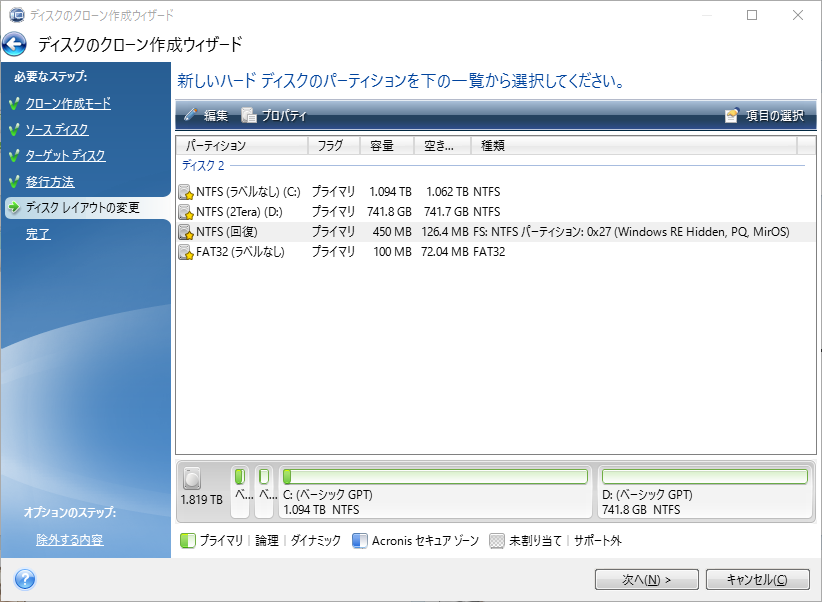Click the プロパティ toolbar icon
Viewport: 822px width, 602px height.
coord(249,115)
